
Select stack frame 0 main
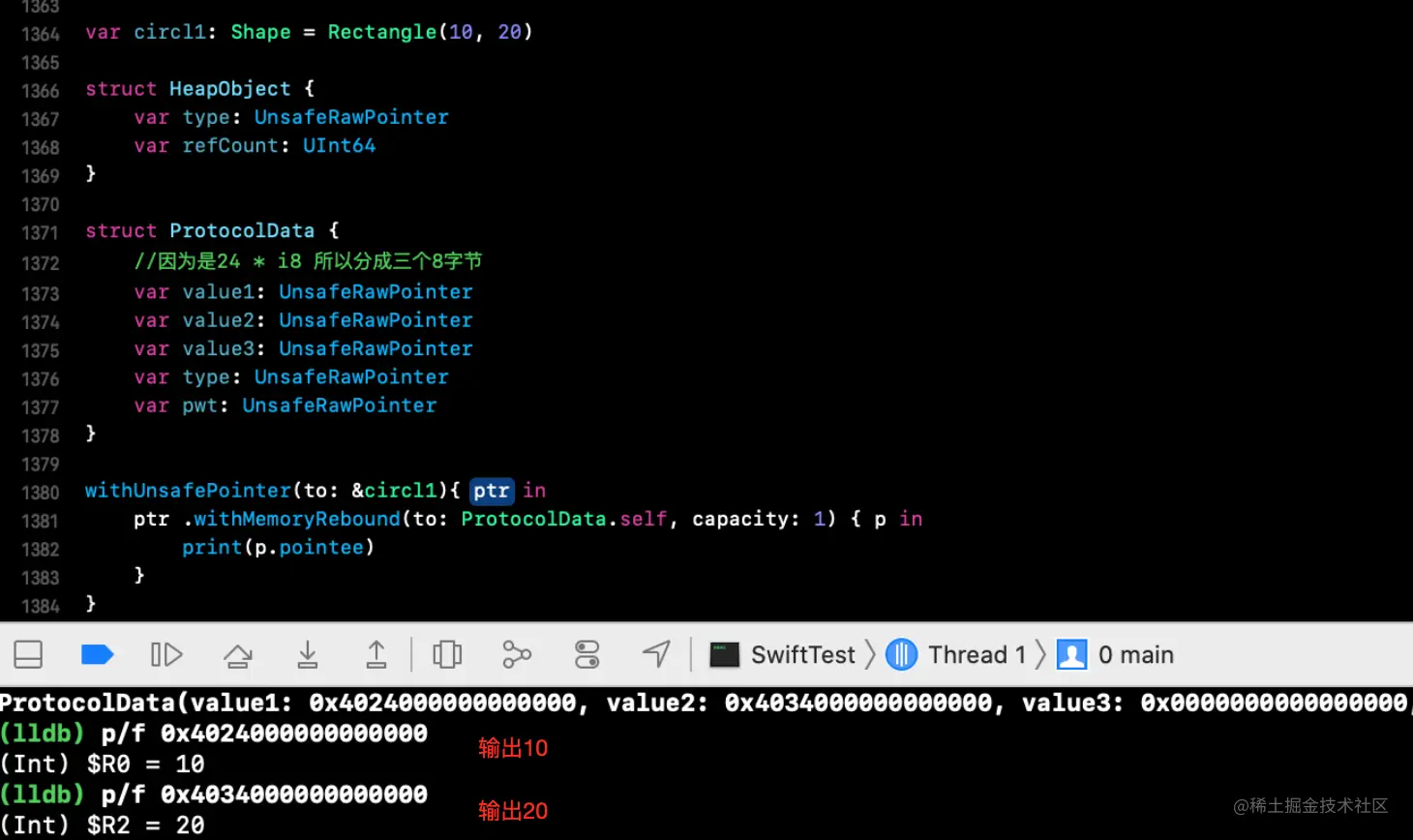coord(1136,655)
